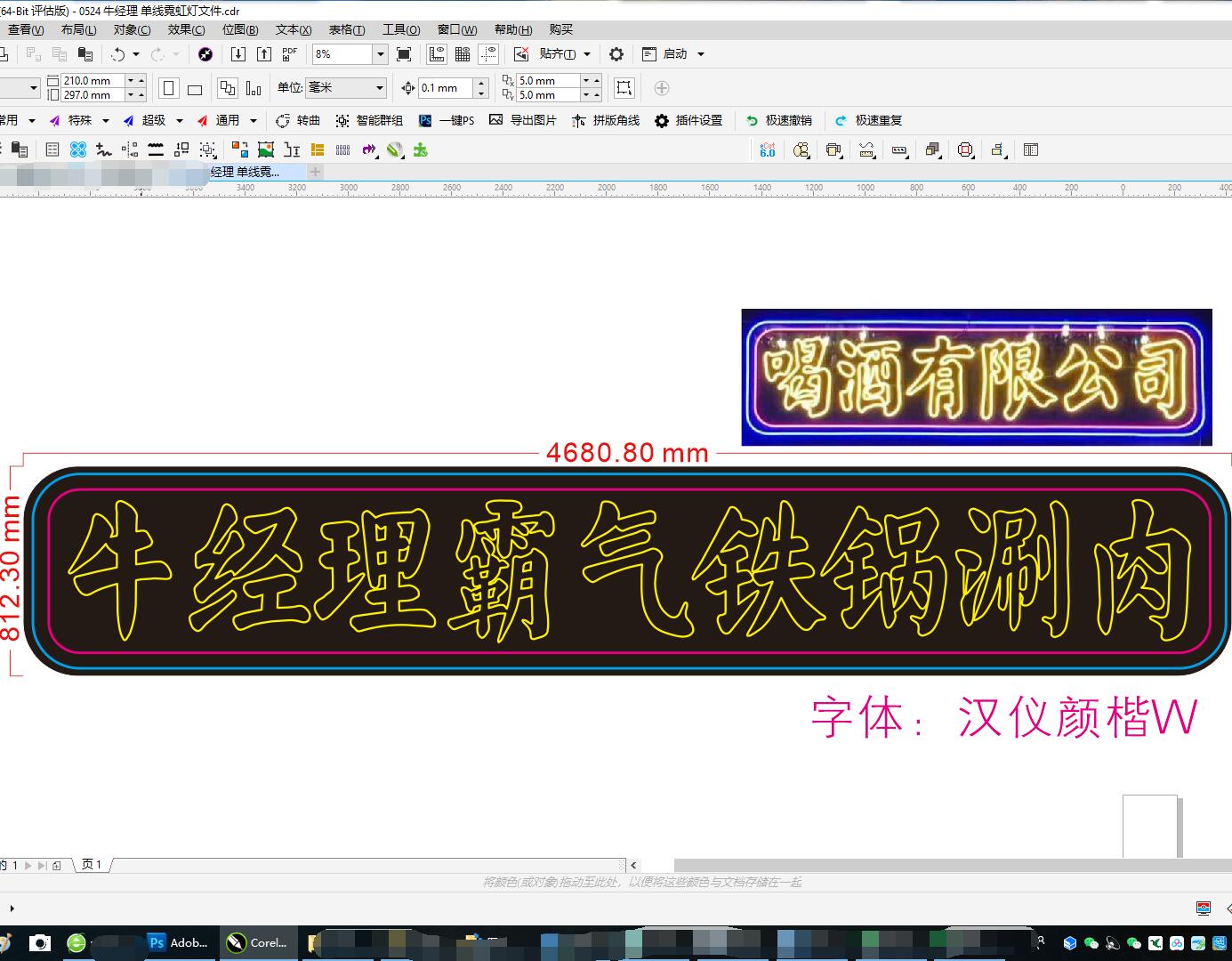Click the Publish to PDF icon
This screenshot has height=961, width=1232.
click(x=290, y=54)
